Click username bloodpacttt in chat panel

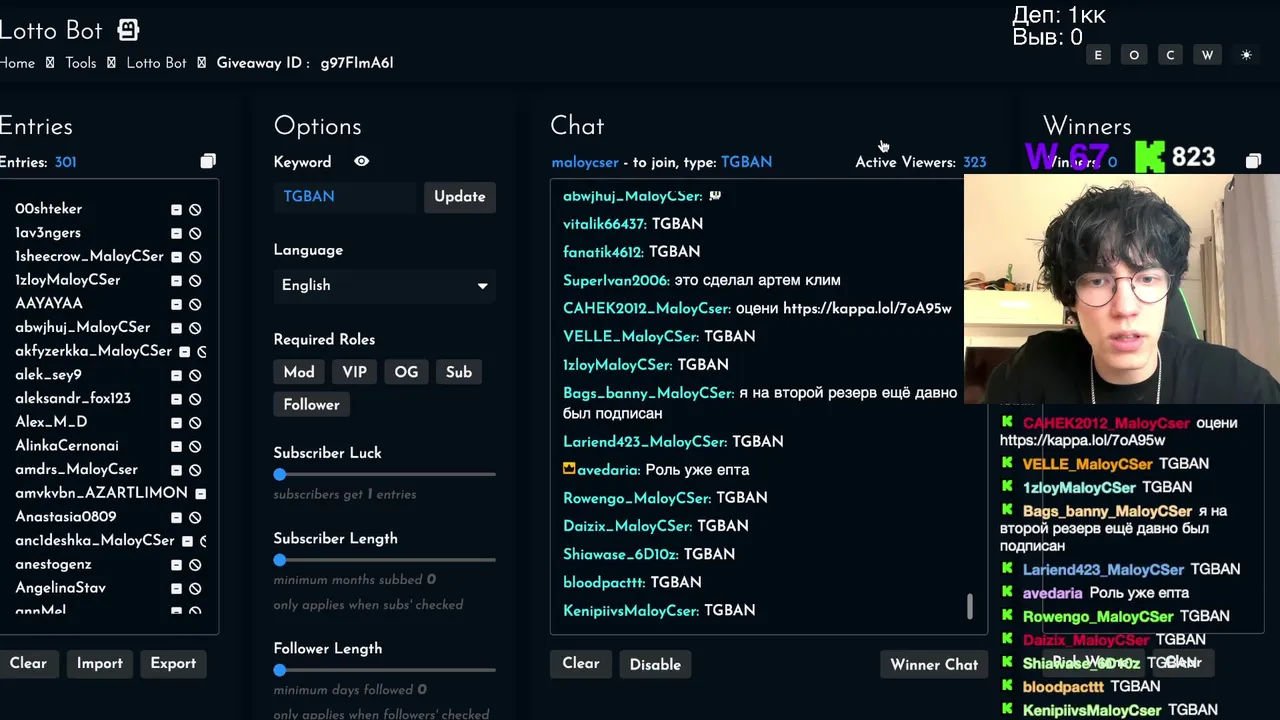tap(604, 582)
